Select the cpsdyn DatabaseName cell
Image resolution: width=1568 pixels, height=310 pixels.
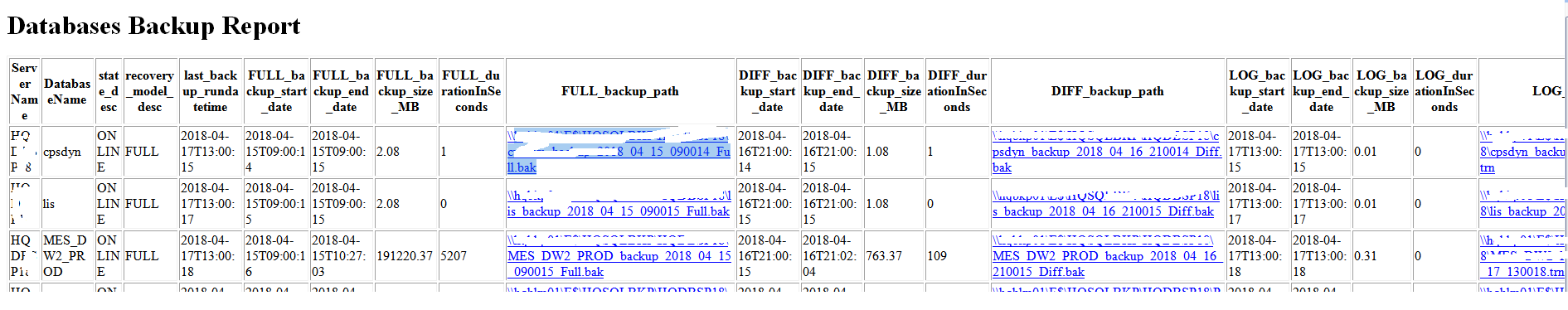coord(67,152)
